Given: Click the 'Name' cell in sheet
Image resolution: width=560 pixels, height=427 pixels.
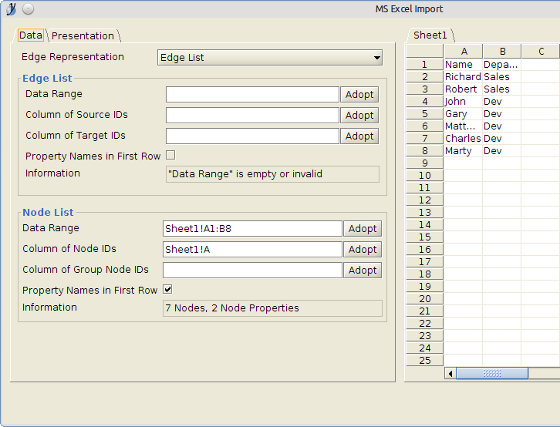Looking at the screenshot, I should (463, 65).
